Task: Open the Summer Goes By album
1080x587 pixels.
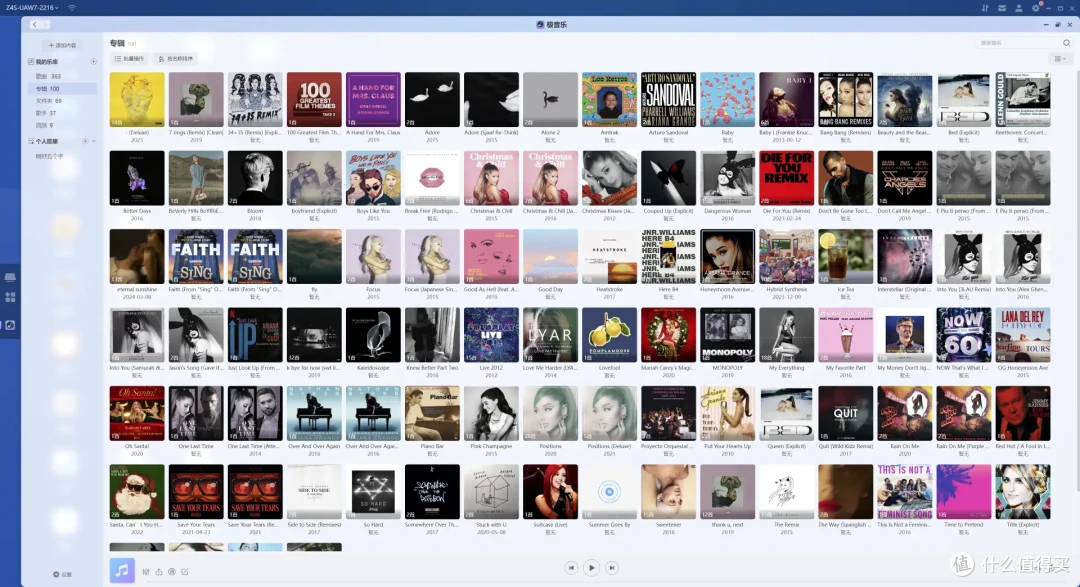Action: pos(610,491)
